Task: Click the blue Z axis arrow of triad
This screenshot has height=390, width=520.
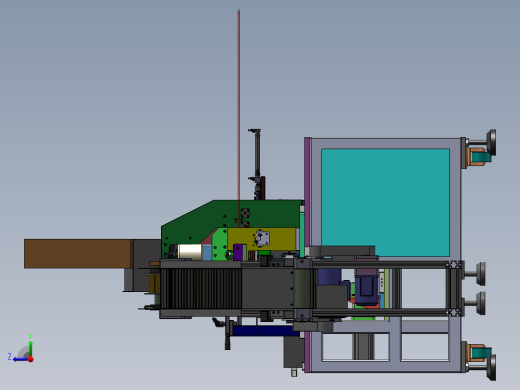Action: click(21, 359)
